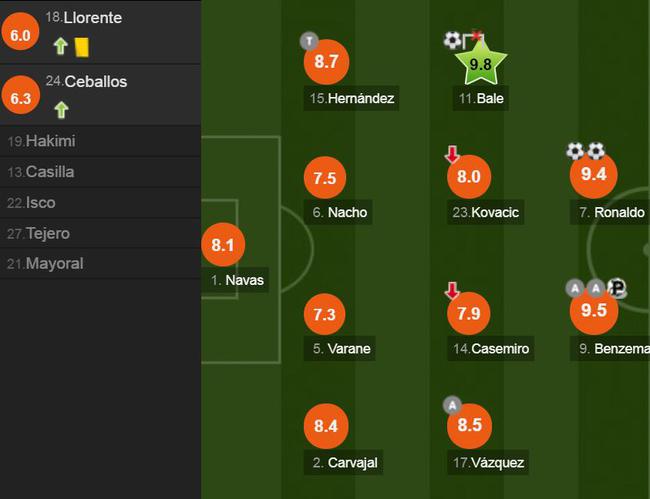This screenshot has width=650, height=499.
Task: Click Ceballos' 6.3 rating circle
Action: pyautogui.click(x=21, y=98)
